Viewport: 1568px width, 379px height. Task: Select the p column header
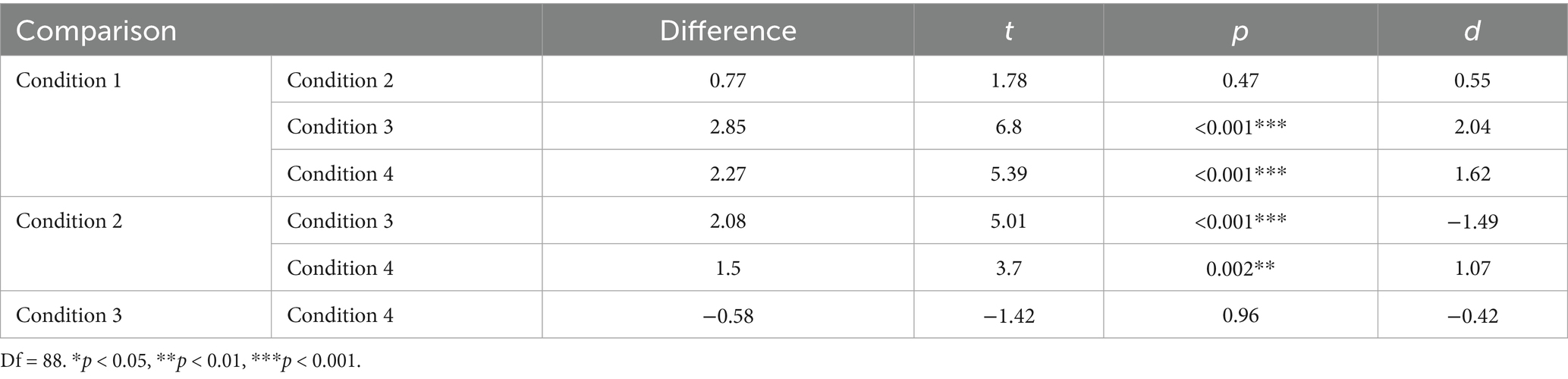(x=1240, y=31)
